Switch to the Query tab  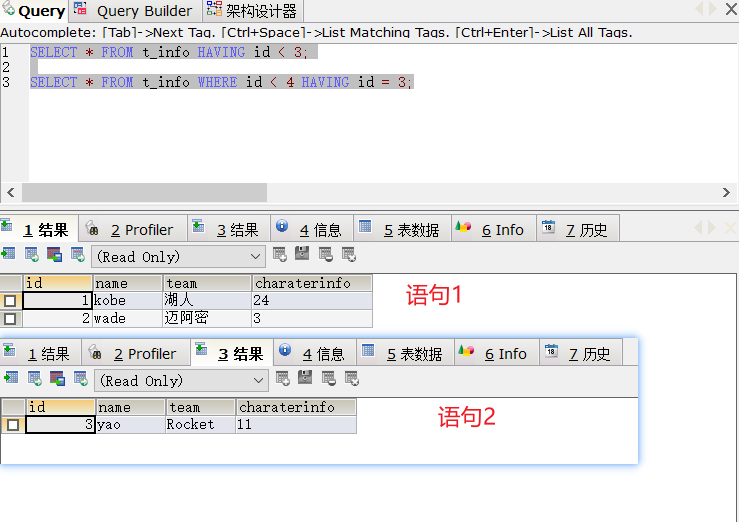[34, 11]
